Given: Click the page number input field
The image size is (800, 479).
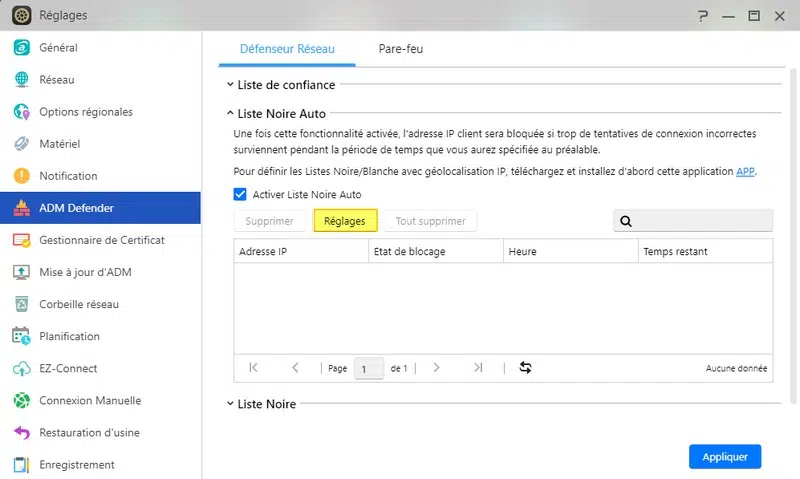Looking at the screenshot, I should click(x=369, y=368).
